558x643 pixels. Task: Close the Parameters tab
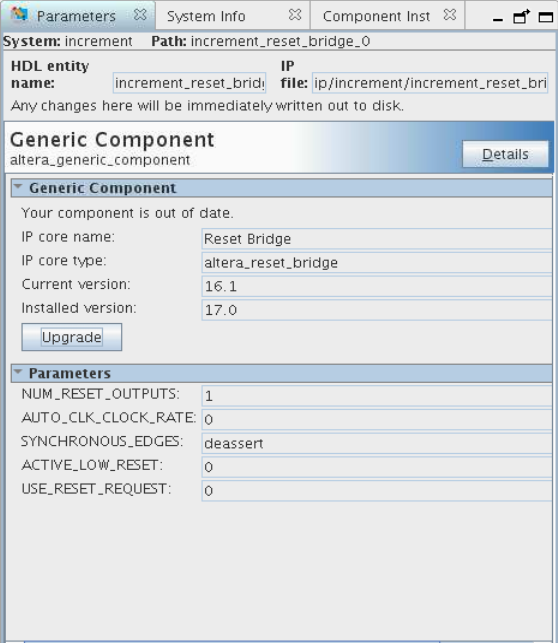[140, 15]
